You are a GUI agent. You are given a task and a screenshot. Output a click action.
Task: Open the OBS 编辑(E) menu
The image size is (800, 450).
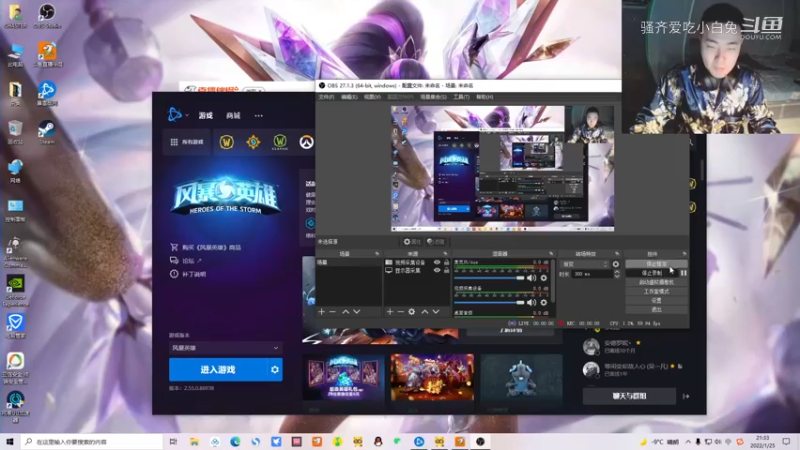pyautogui.click(x=349, y=97)
